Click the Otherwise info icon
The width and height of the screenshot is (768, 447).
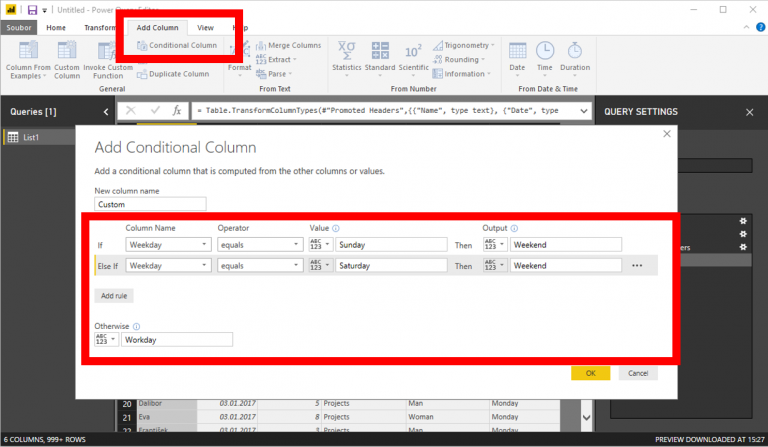pos(137,327)
